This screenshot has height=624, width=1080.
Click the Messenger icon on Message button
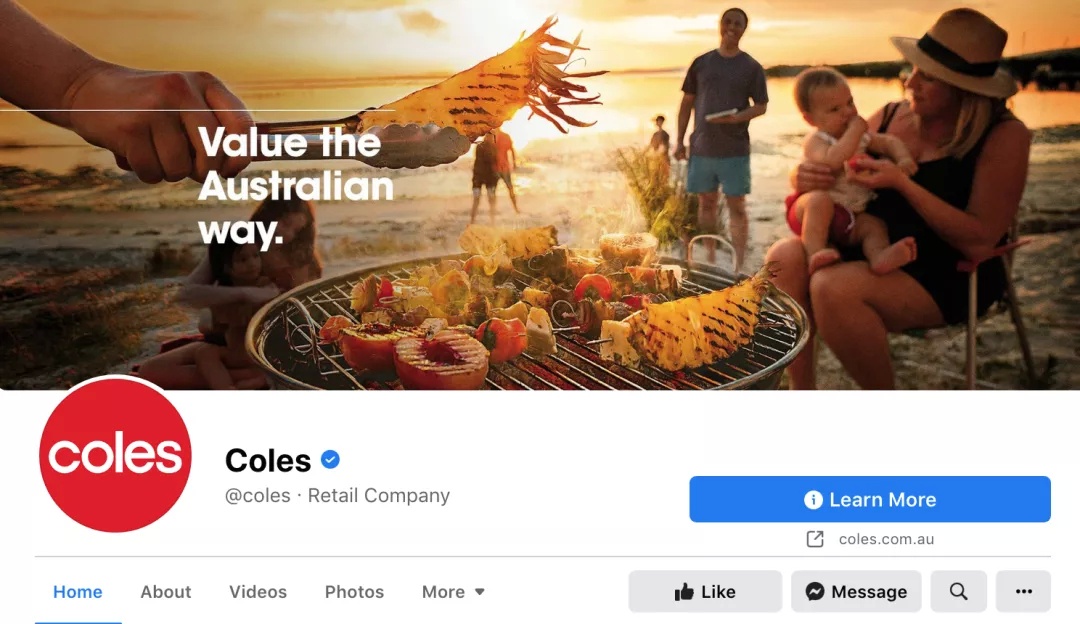click(815, 592)
